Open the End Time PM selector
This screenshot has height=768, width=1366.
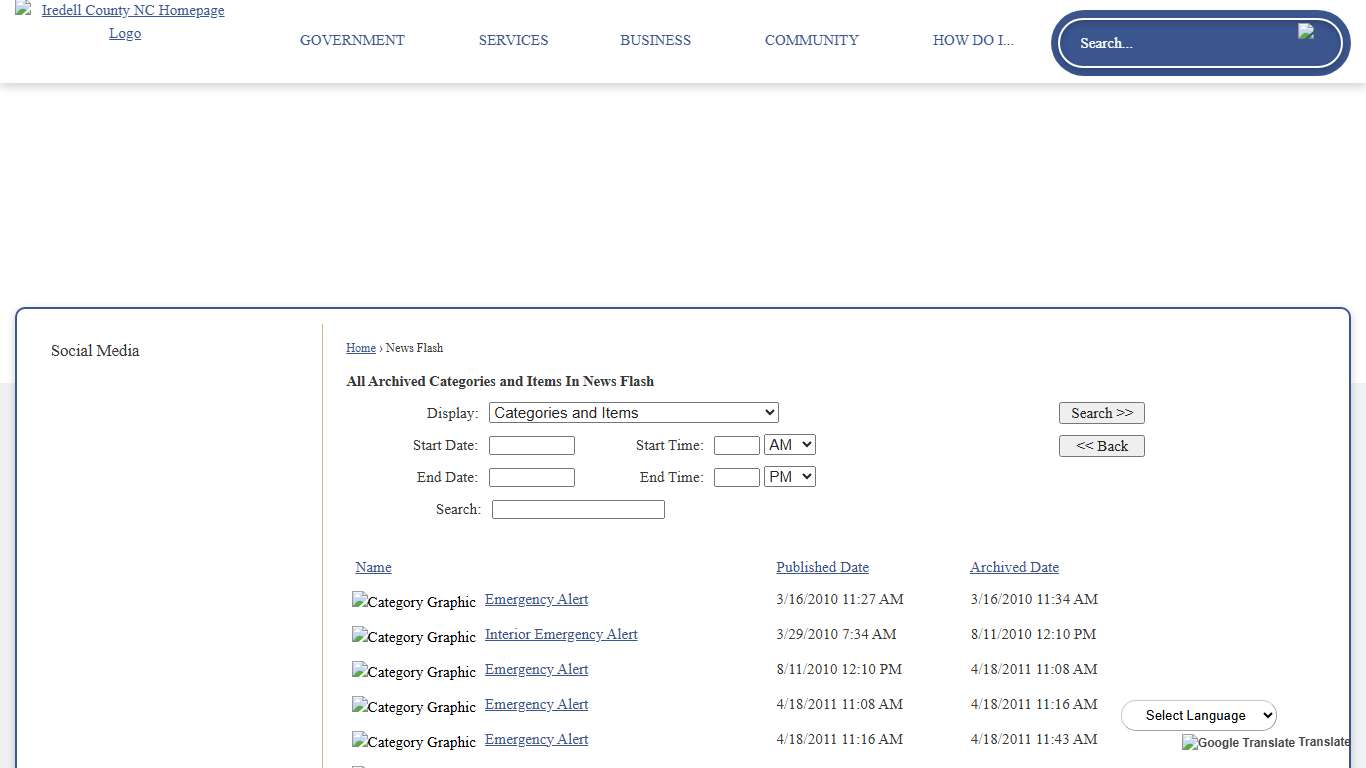pyautogui.click(x=789, y=477)
